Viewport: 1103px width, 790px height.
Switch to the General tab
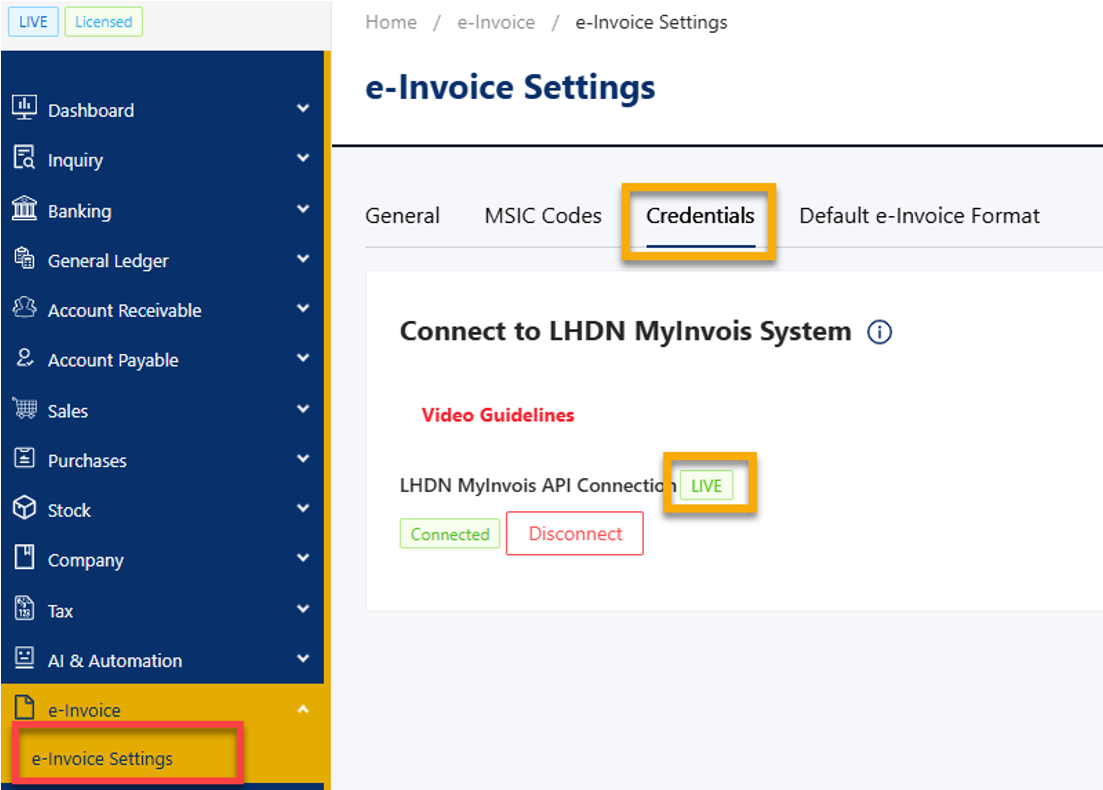(x=402, y=215)
